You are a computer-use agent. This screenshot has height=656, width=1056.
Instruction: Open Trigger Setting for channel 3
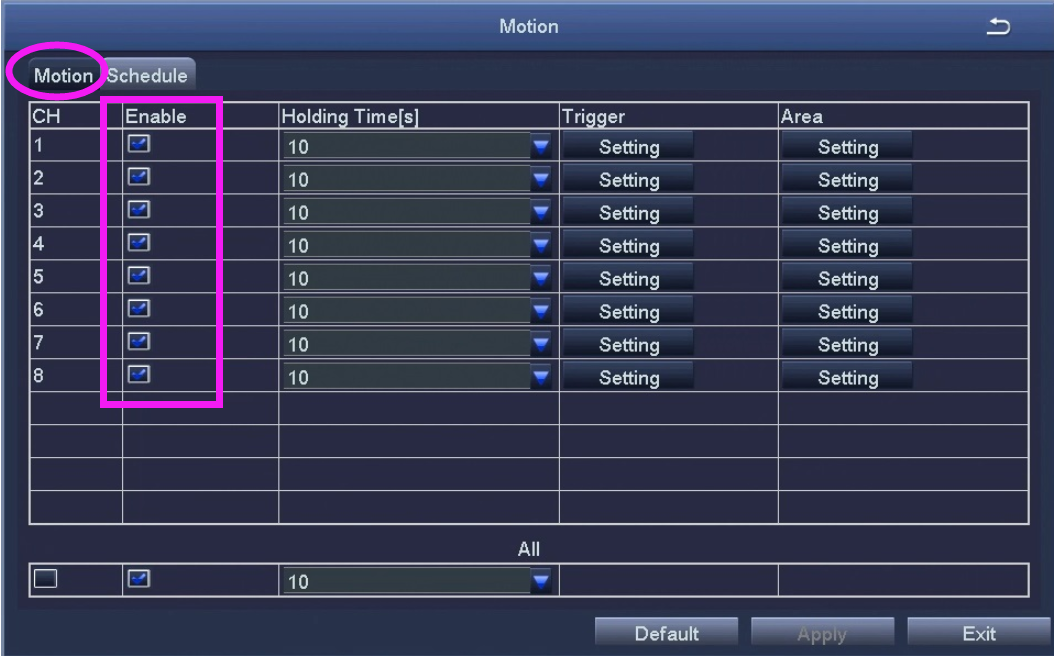(628, 211)
